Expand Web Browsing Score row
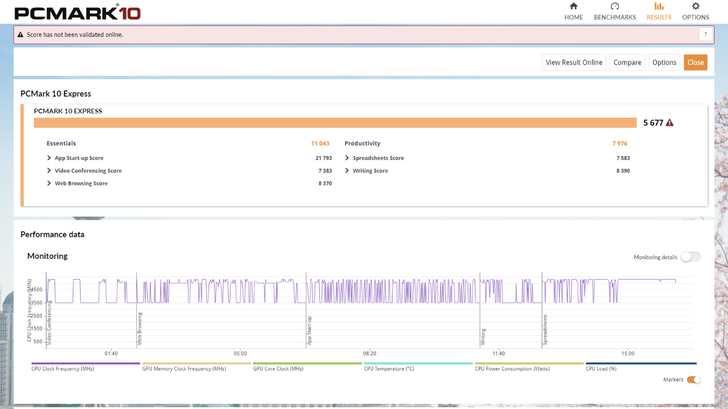The width and height of the screenshot is (728, 409). tap(49, 183)
